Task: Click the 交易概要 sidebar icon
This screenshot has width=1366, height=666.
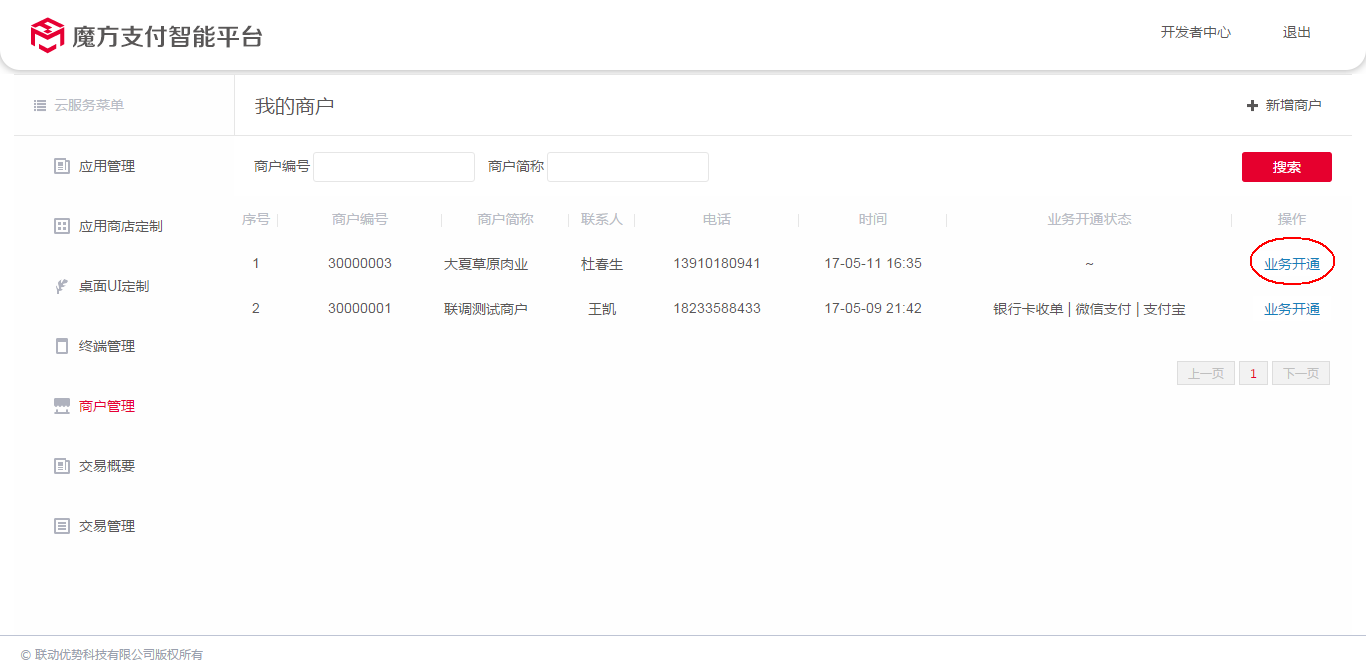Action: (x=61, y=466)
